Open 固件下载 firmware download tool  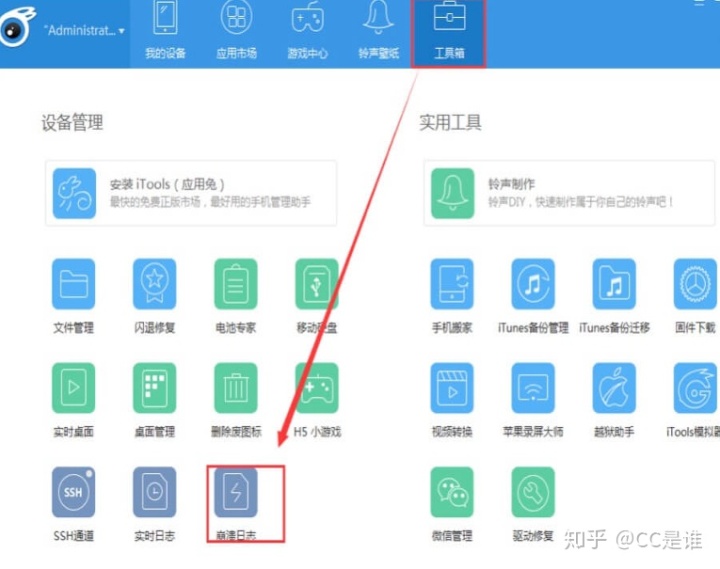(695, 284)
